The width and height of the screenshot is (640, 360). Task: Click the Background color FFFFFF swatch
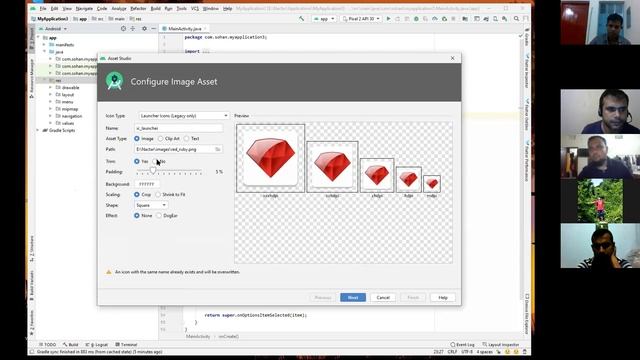147,184
